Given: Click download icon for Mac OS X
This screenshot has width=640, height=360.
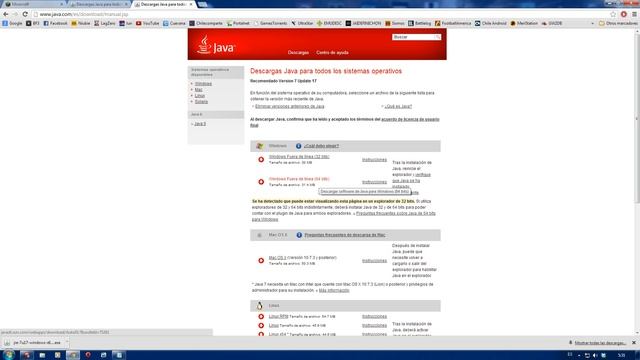Looking at the screenshot, I should coord(261,260).
